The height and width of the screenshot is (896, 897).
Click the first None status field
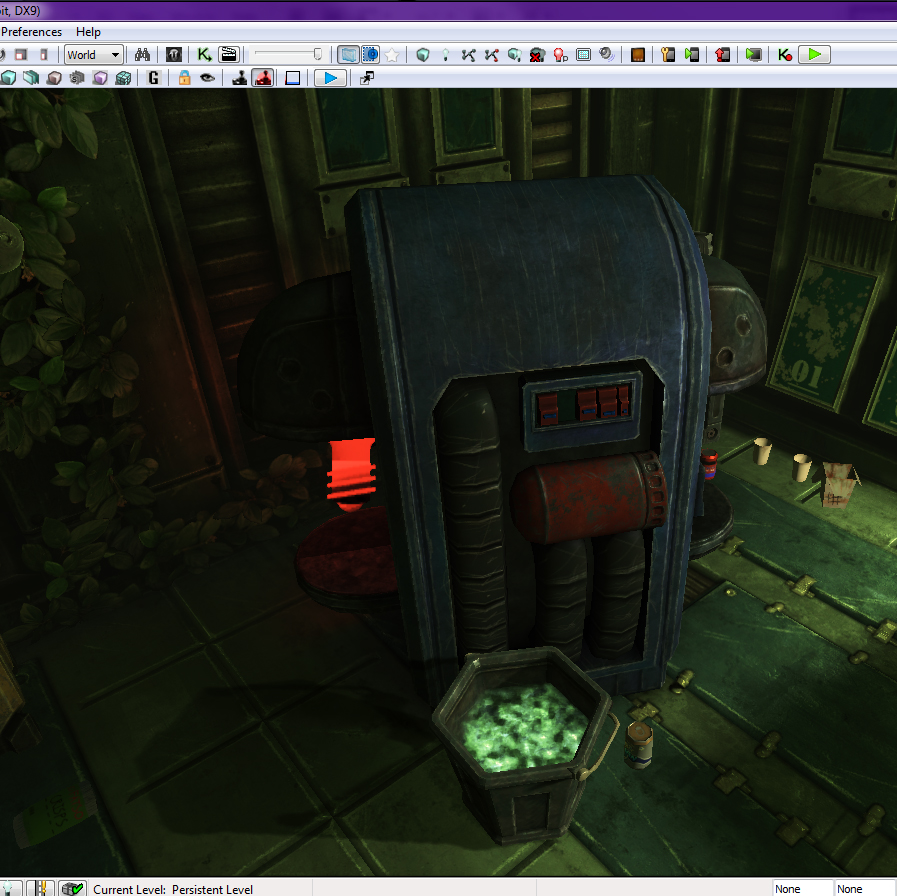[802, 889]
